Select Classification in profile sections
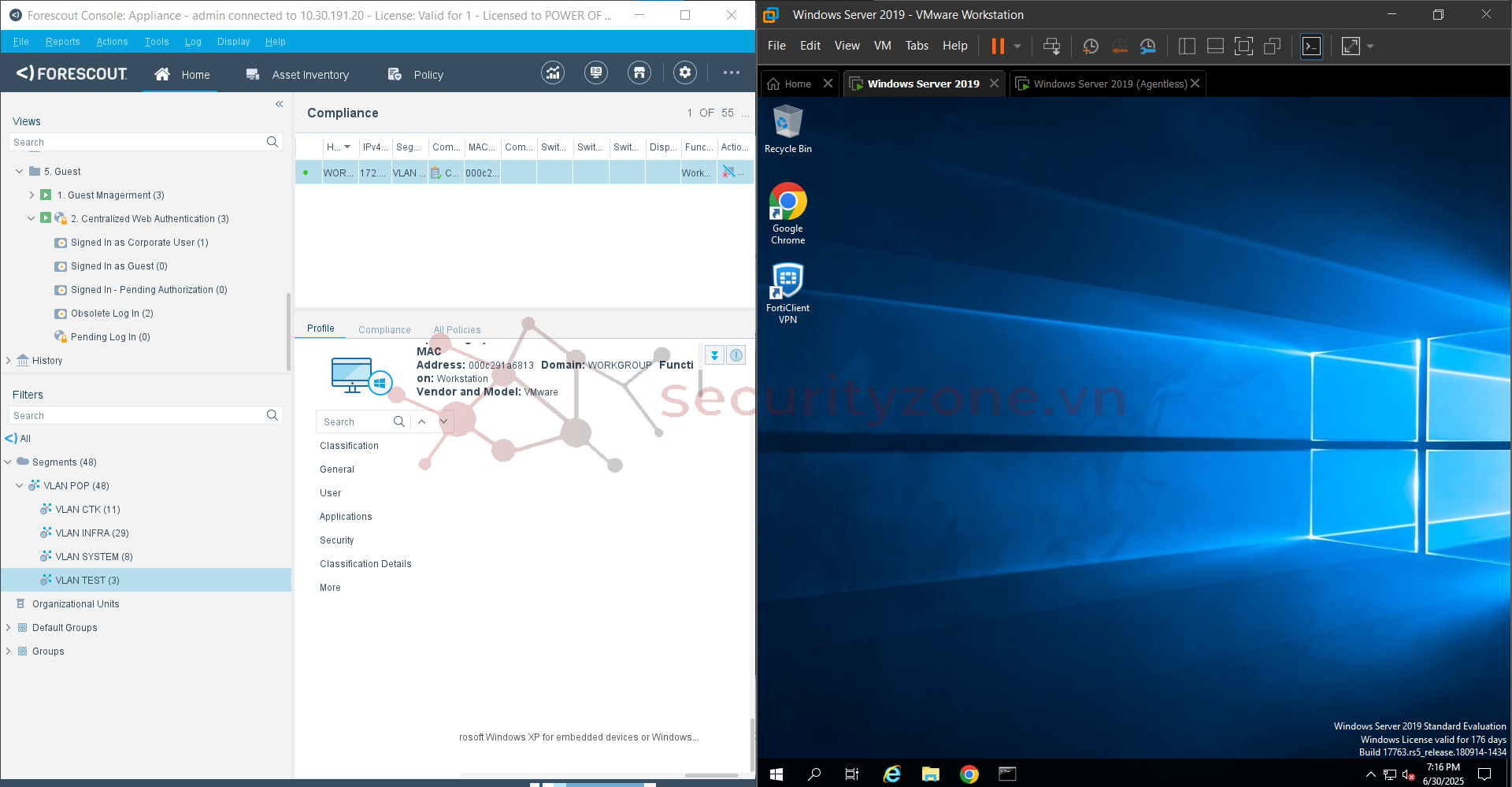Viewport: 1512px width, 787px height. point(349,445)
